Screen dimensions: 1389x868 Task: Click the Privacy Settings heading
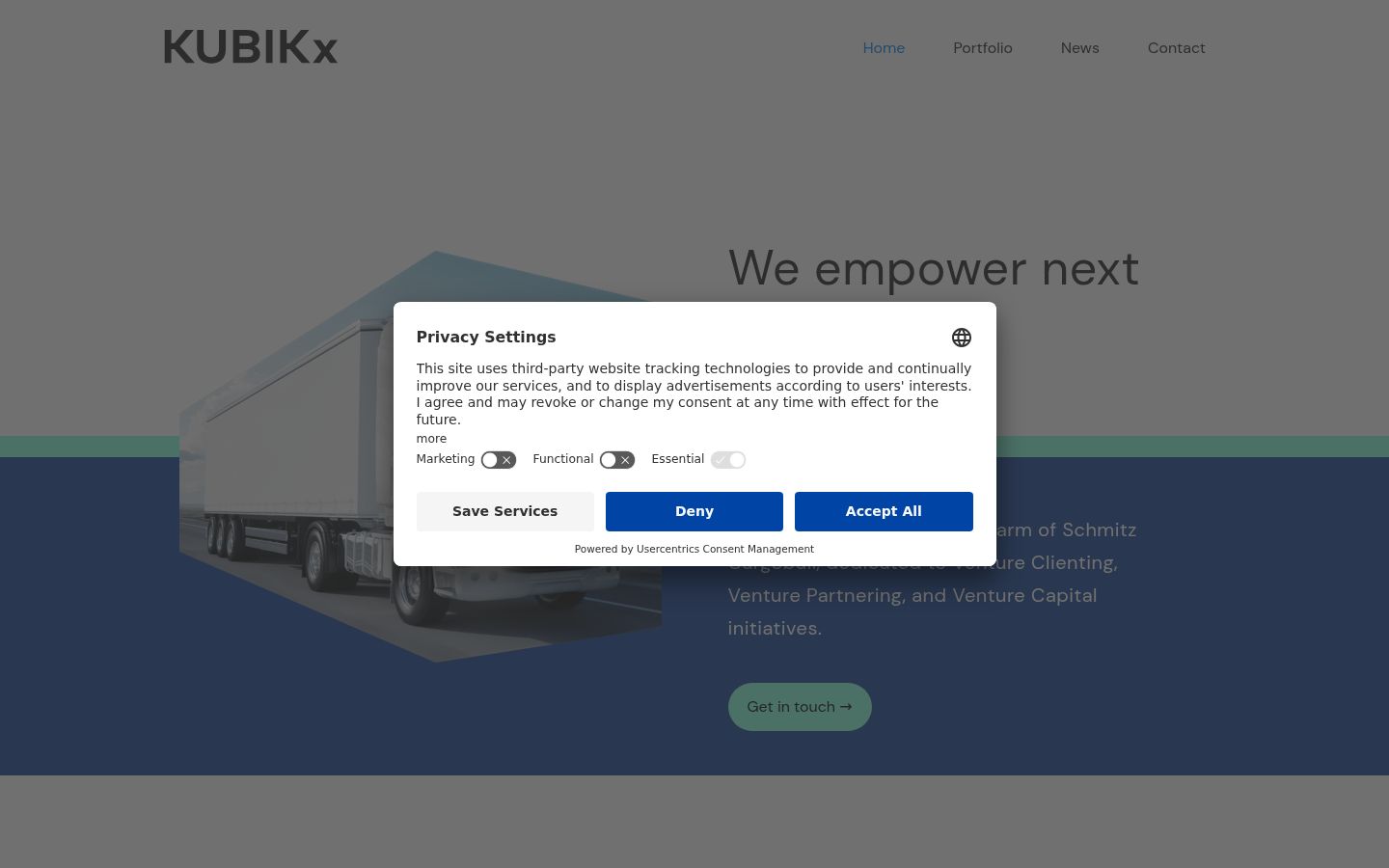click(x=486, y=337)
